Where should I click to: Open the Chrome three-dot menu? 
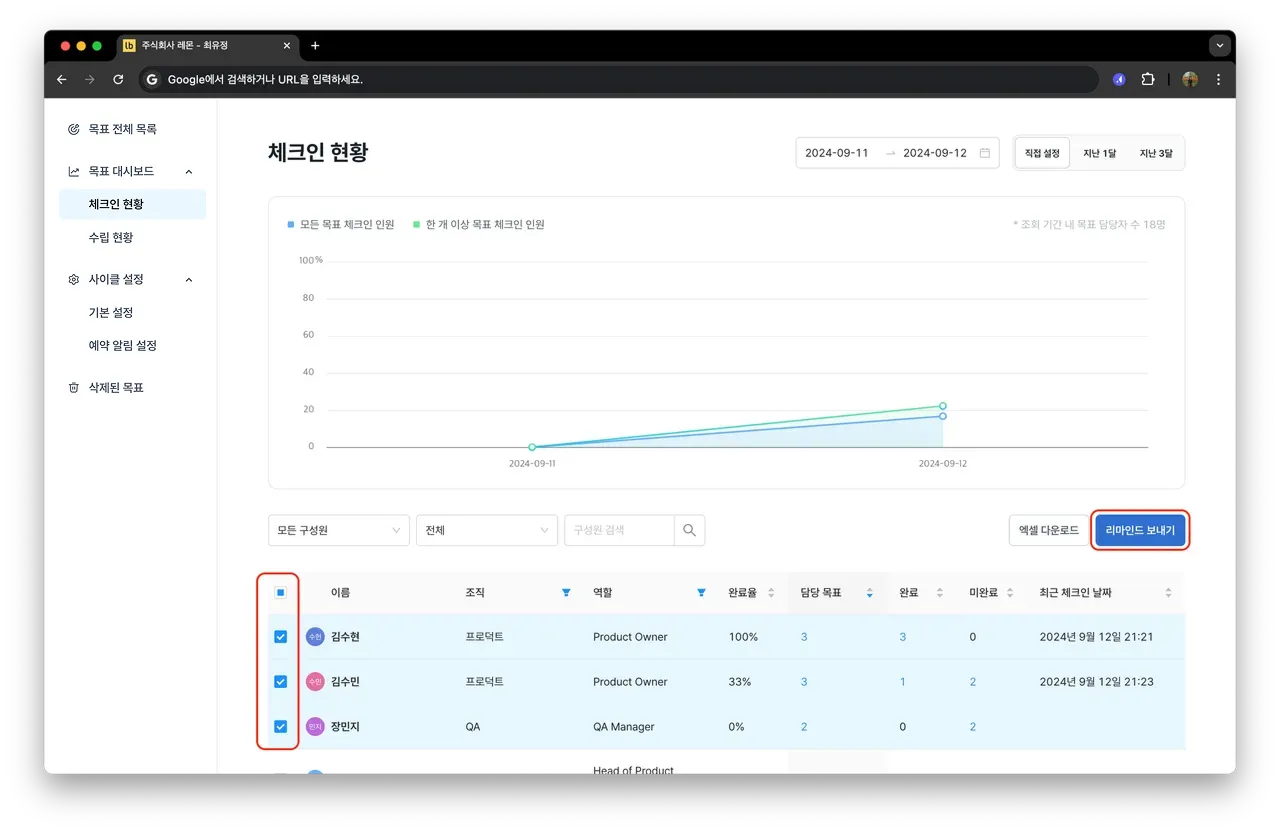pos(1217,80)
